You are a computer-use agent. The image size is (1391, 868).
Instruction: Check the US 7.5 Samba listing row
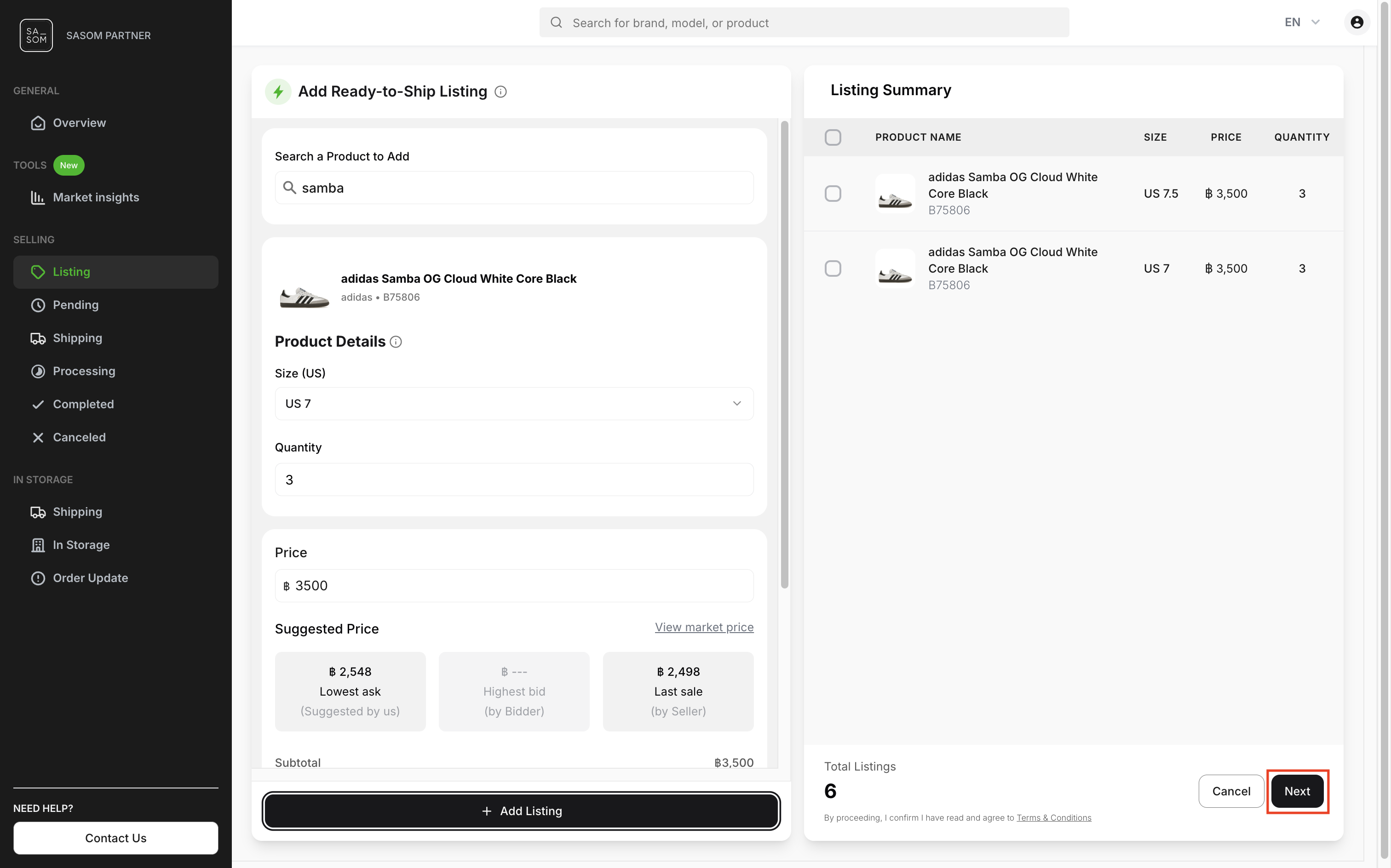[833, 193]
